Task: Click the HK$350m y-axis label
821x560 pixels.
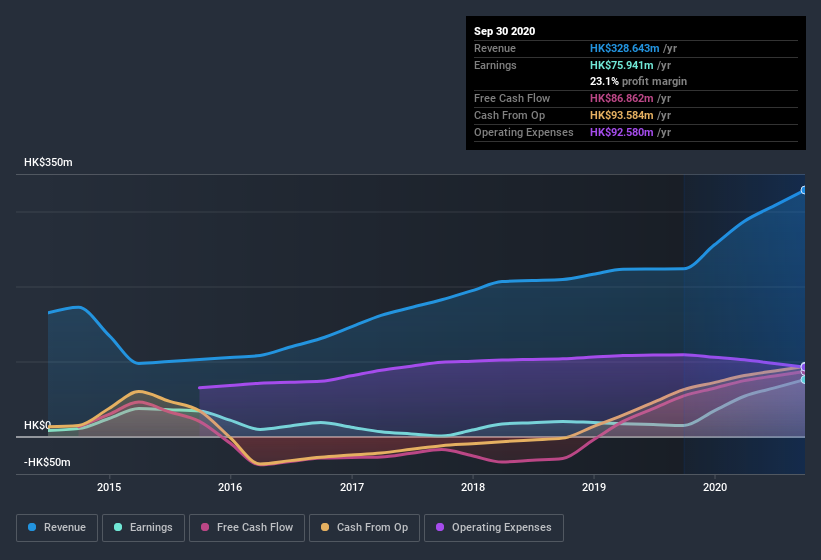Action: (48, 162)
